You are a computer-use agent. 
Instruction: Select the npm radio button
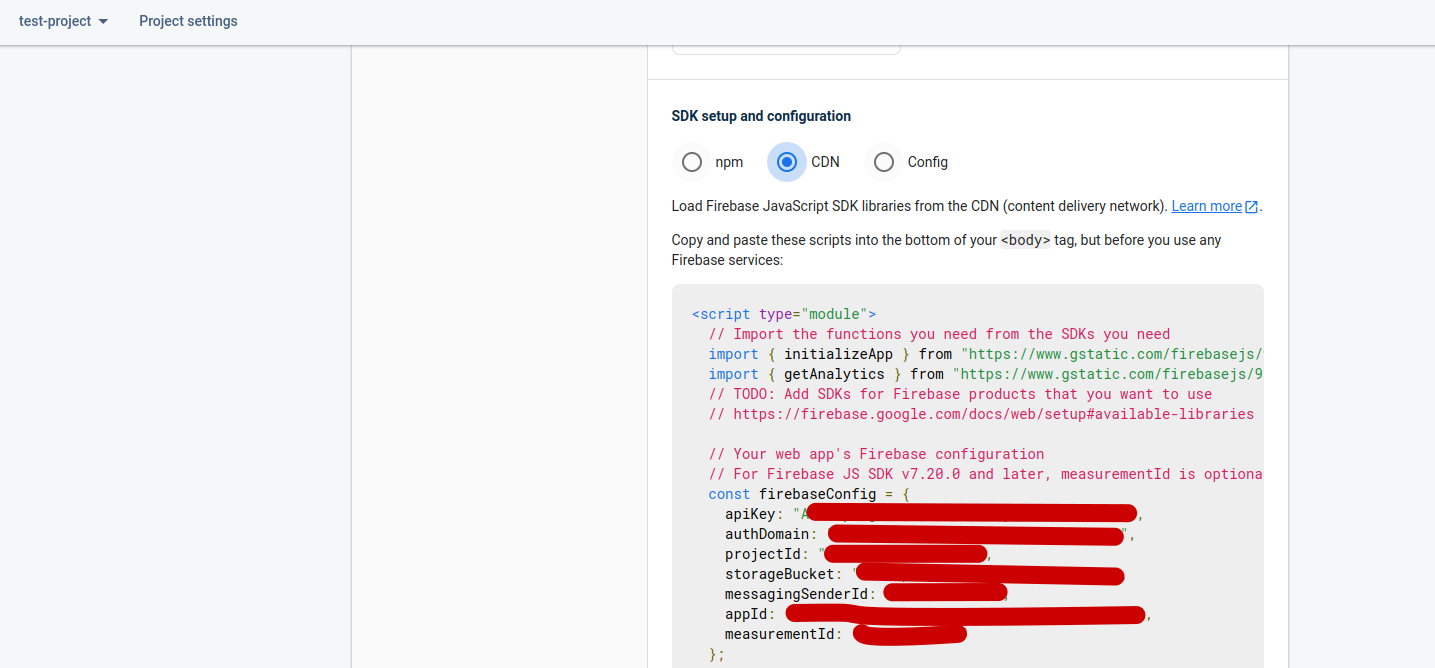click(x=692, y=162)
